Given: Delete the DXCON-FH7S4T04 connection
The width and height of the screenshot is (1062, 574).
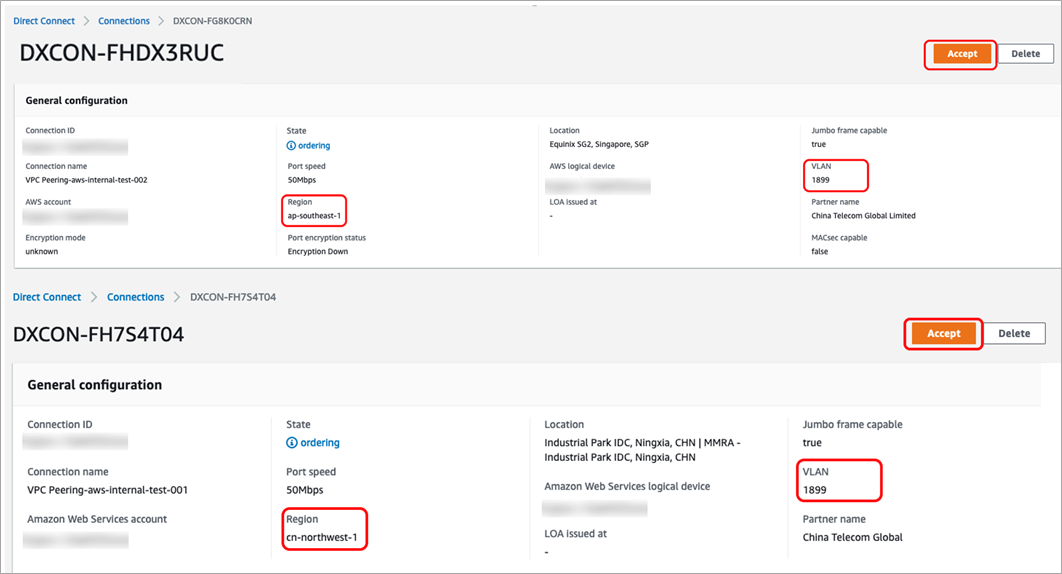Looking at the screenshot, I should pyautogui.click(x=1014, y=333).
